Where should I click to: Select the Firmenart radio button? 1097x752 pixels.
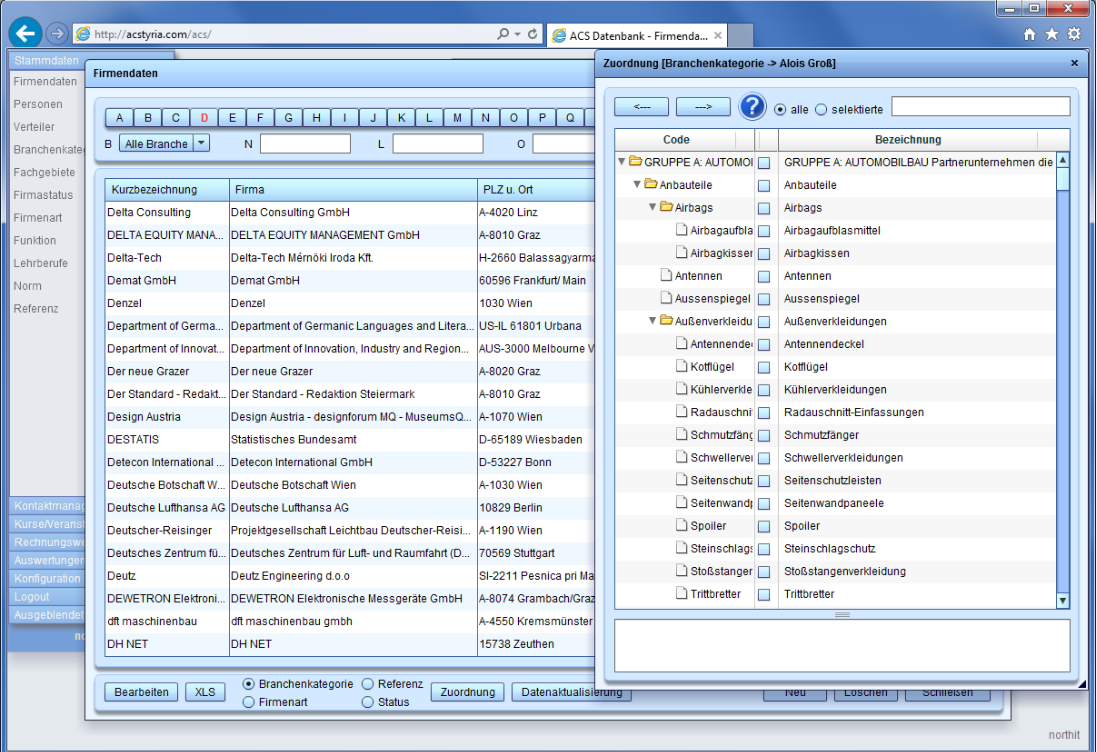[x=248, y=702]
